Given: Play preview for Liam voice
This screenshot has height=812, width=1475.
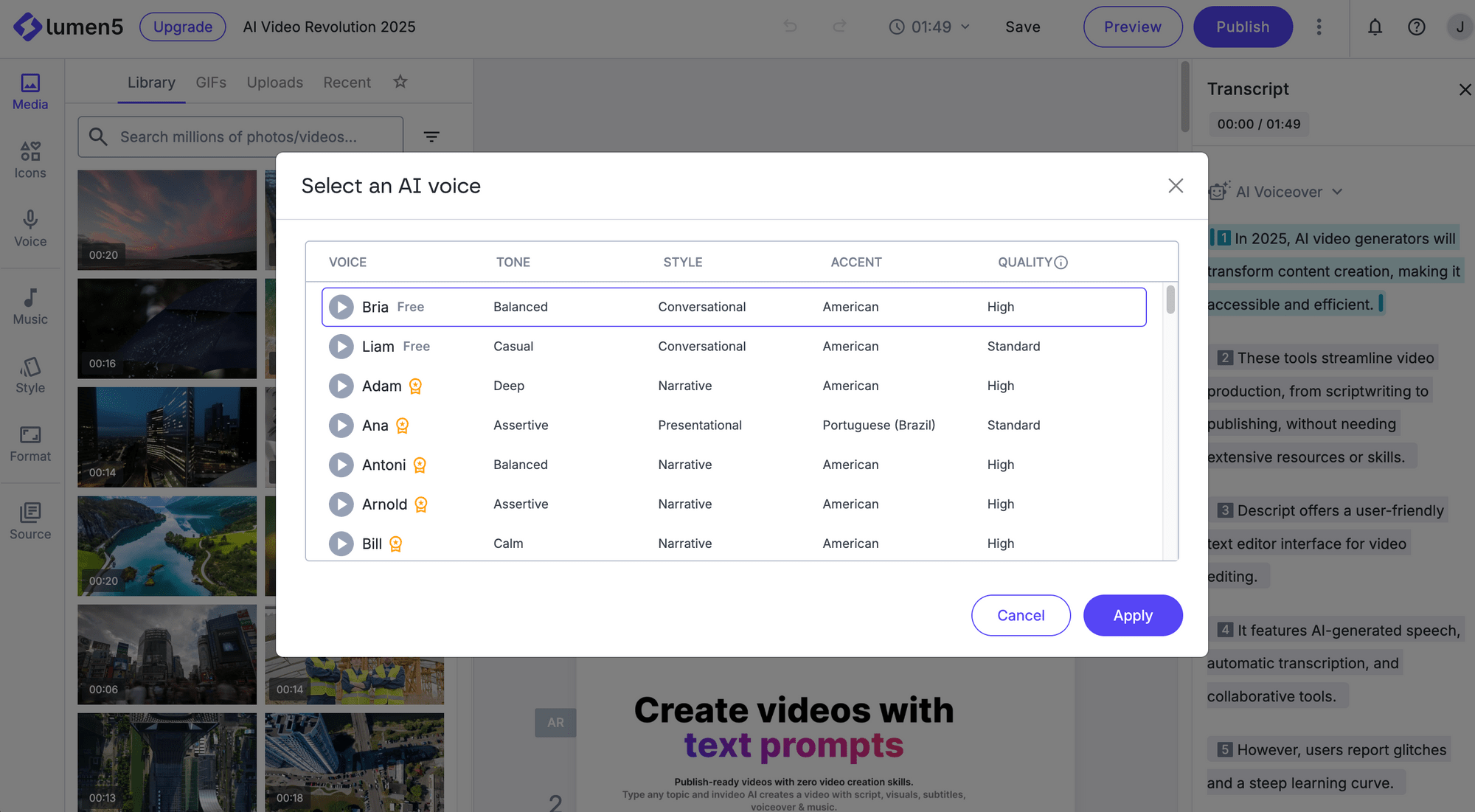Looking at the screenshot, I should click(341, 346).
